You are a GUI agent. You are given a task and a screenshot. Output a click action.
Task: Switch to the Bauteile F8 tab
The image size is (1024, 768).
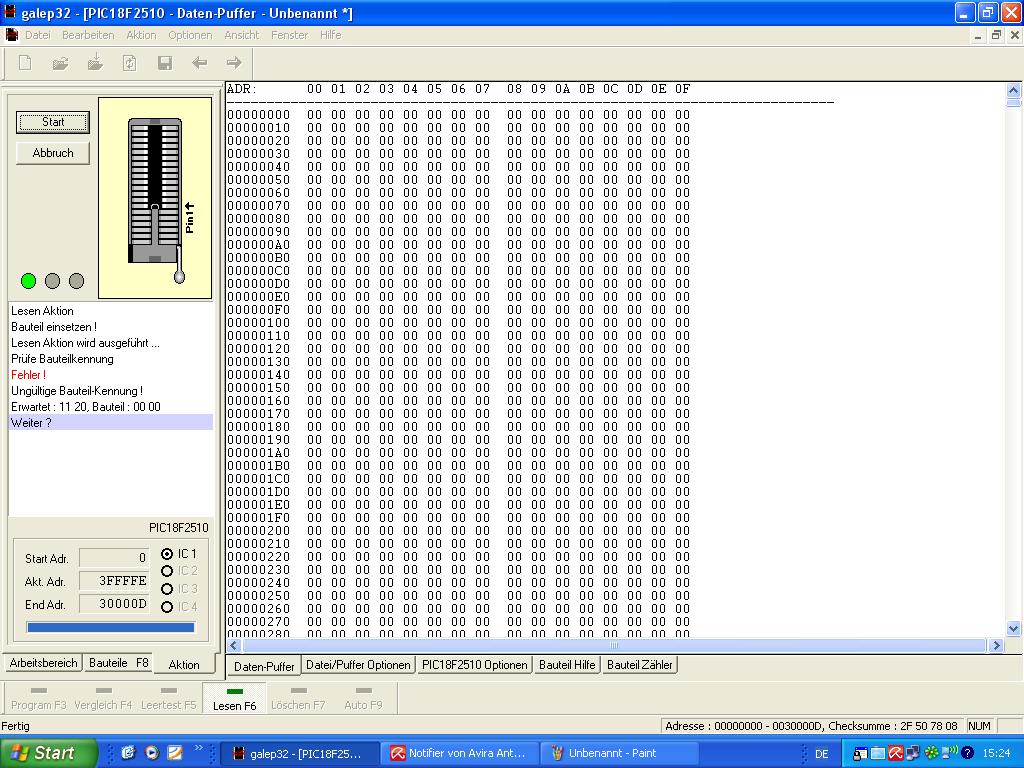click(119, 663)
